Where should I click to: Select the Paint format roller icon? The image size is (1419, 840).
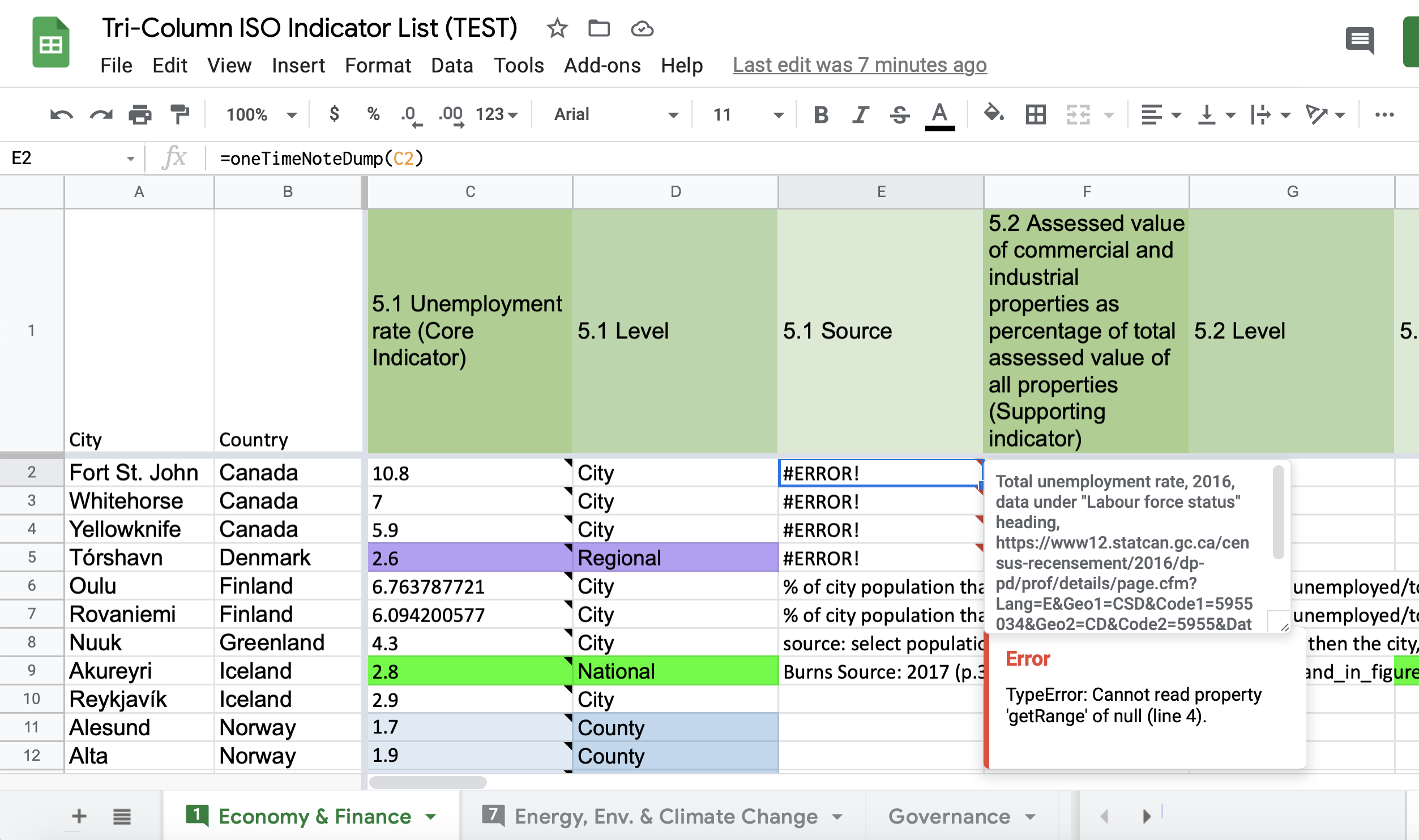click(179, 115)
